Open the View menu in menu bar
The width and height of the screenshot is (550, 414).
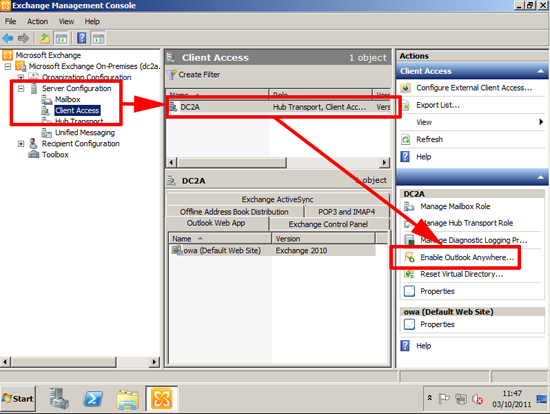point(66,21)
